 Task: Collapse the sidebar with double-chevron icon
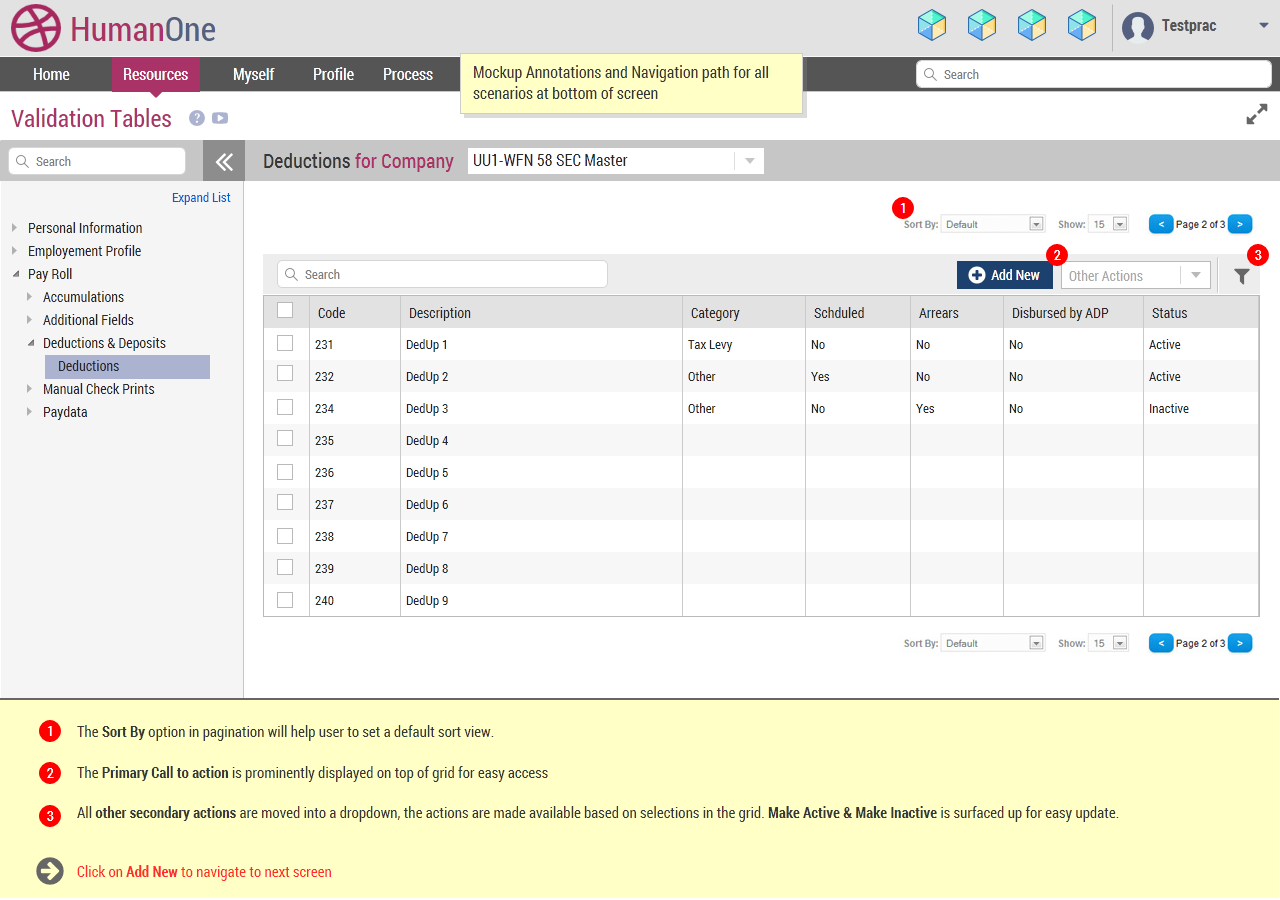224,161
